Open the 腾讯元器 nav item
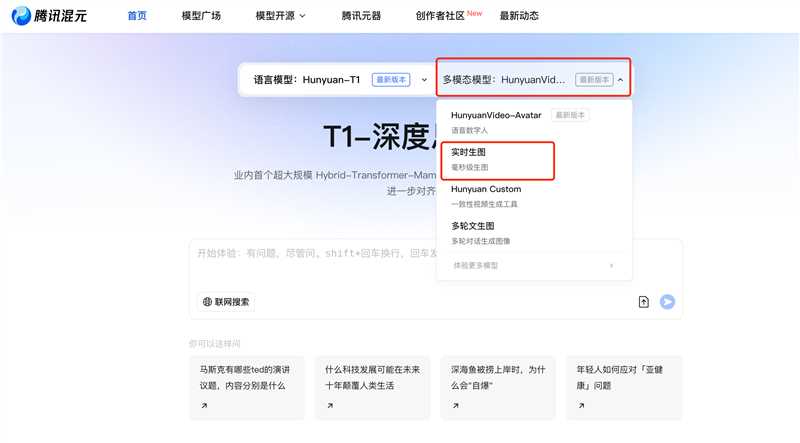Viewport: 800px width, 443px height. tap(361, 16)
